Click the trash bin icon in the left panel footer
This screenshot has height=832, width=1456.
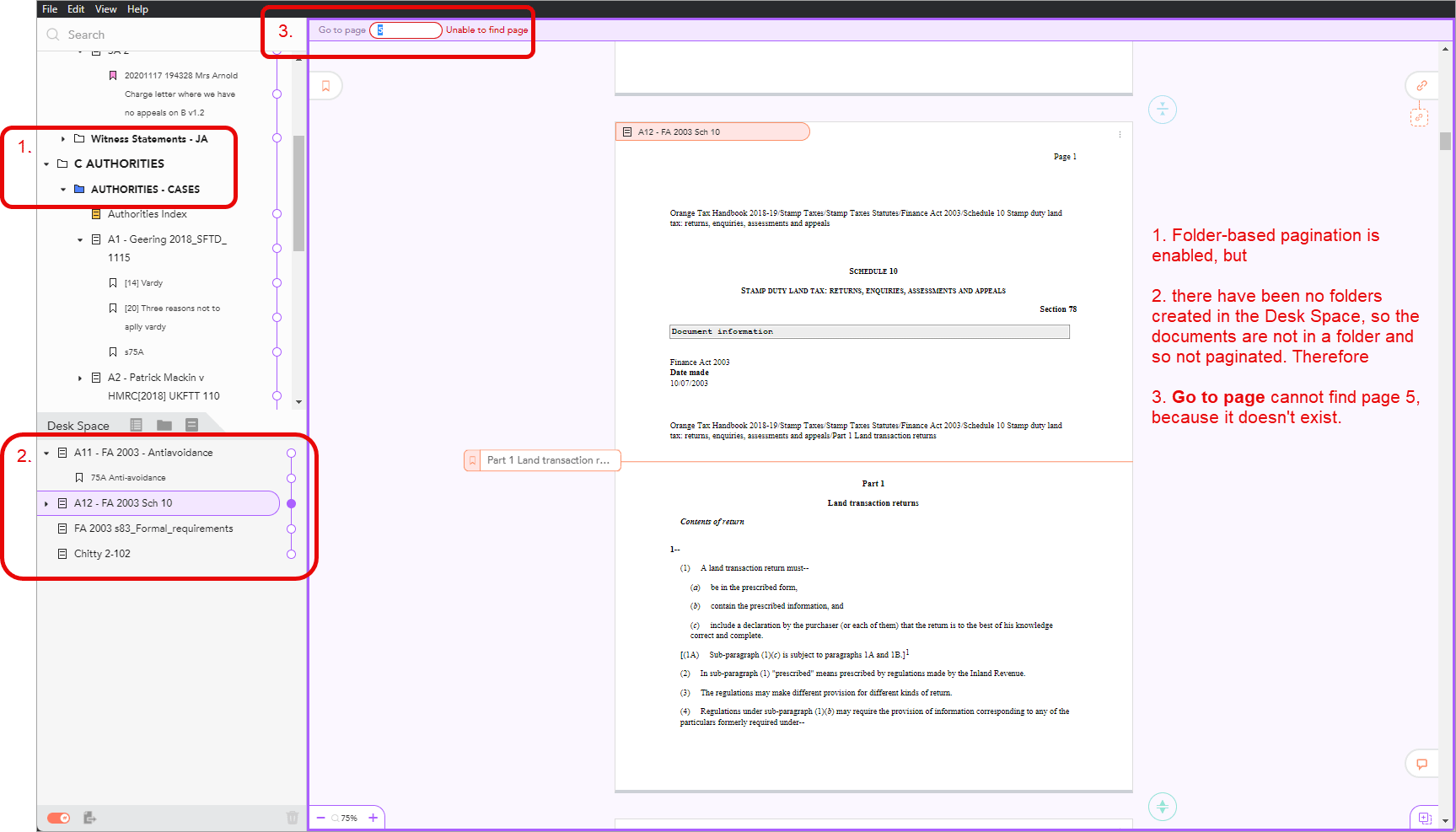[293, 818]
